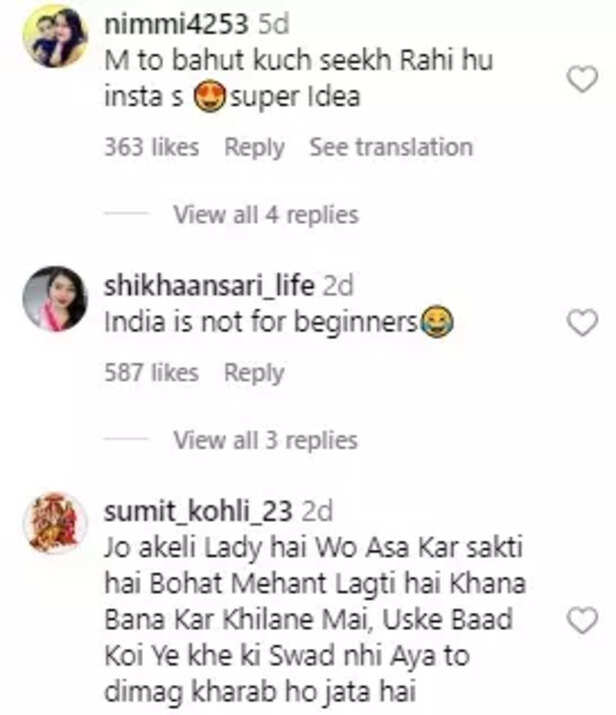Expand View all 4 replies
Viewport: 616px width, 715px height.
coord(265,214)
